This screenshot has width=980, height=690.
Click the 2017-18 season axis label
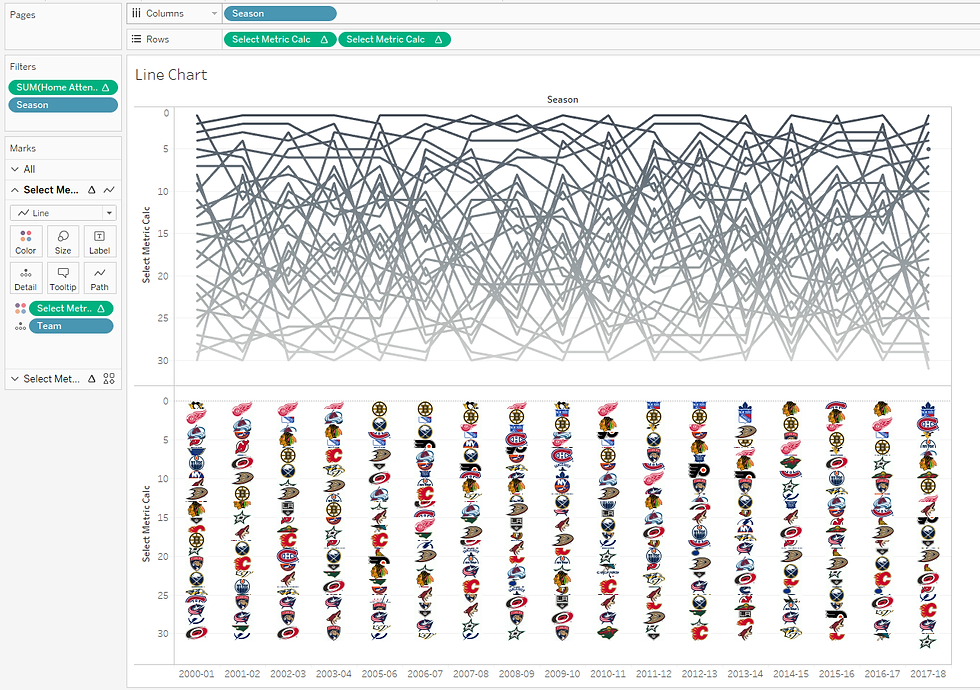pos(928,674)
